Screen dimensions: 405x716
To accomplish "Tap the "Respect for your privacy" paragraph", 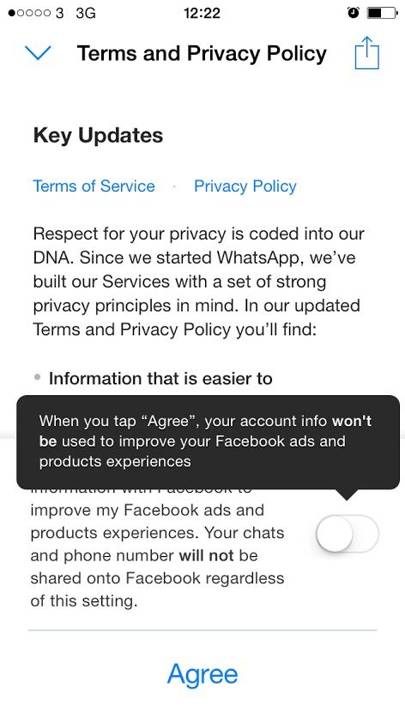I will point(199,281).
